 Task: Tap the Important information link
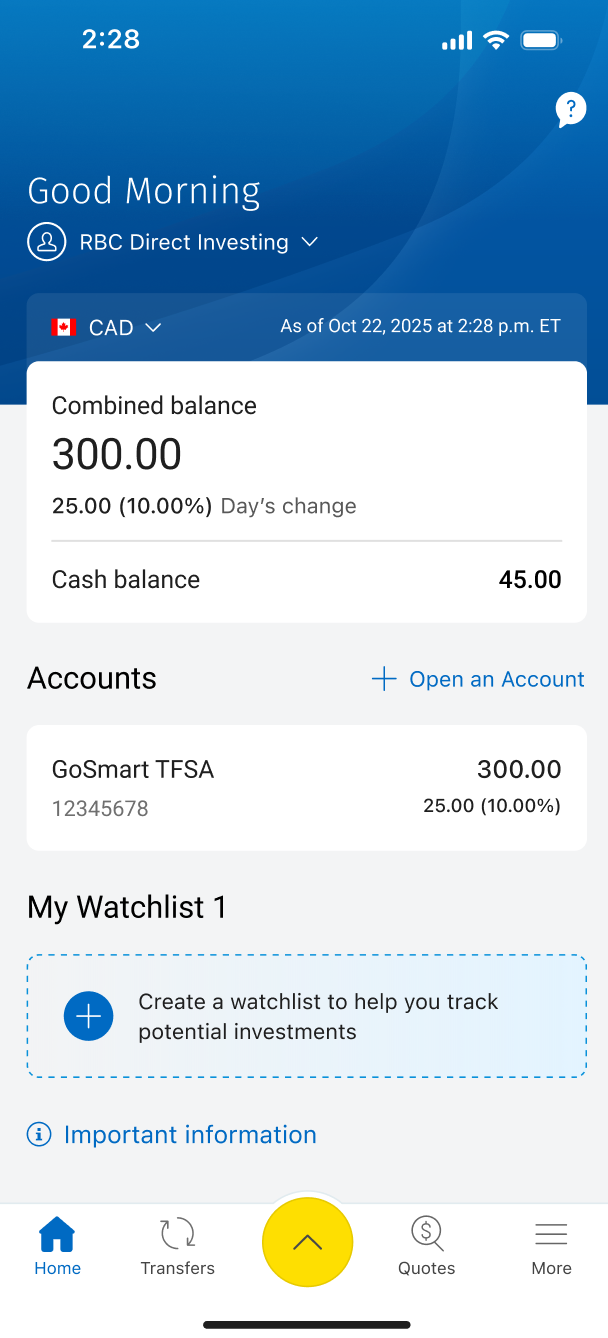[x=190, y=1134]
